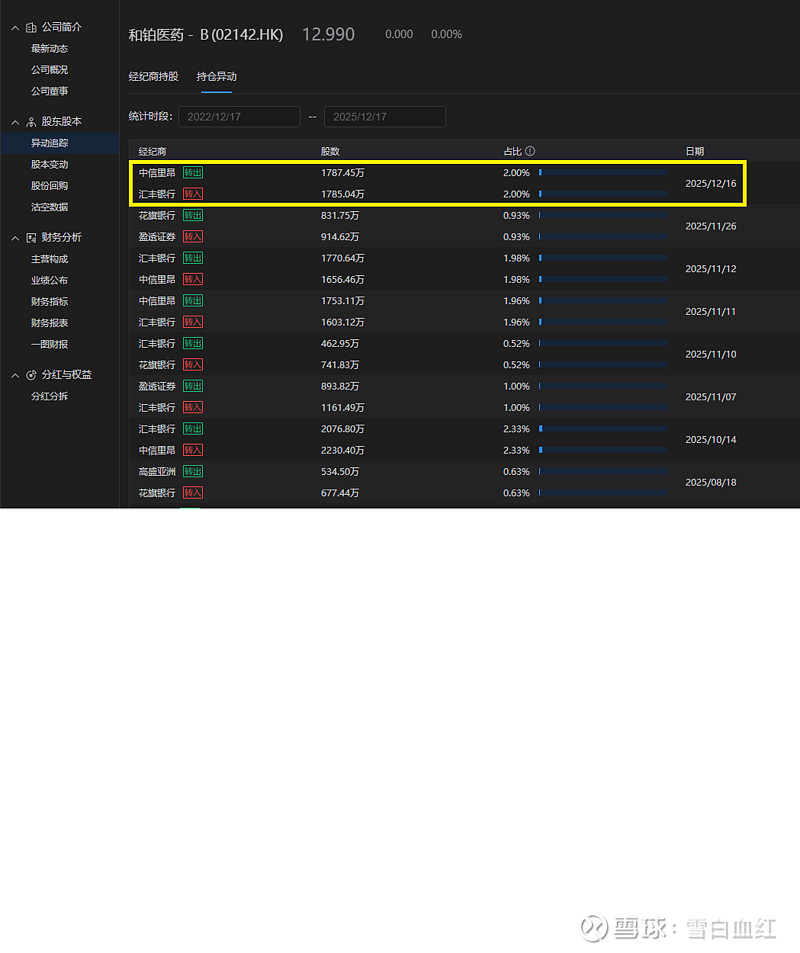Click the date 2025/11/07
This screenshot has width=800, height=953.
click(x=711, y=397)
